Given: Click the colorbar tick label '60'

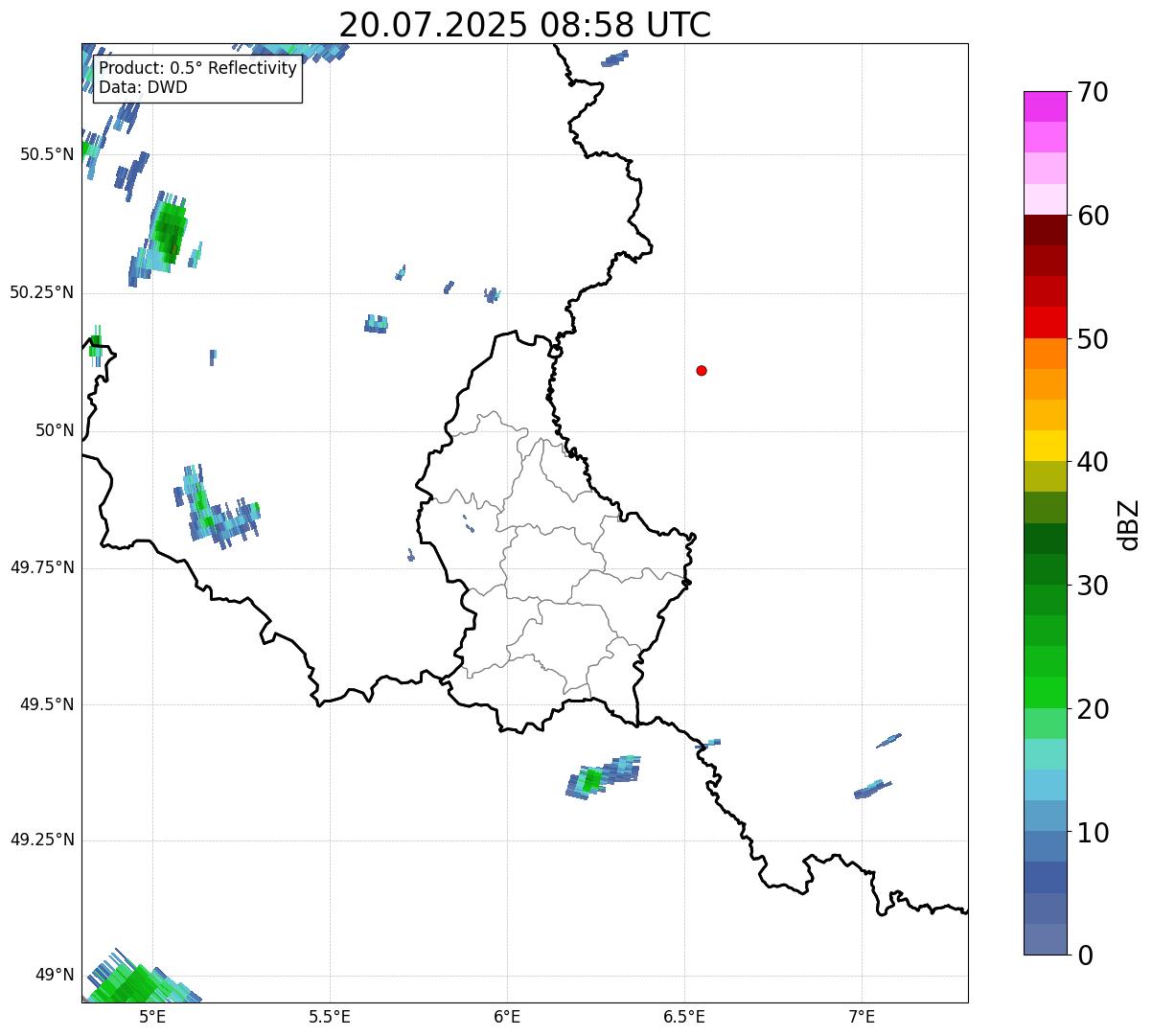Looking at the screenshot, I should pyautogui.click(x=1093, y=217).
